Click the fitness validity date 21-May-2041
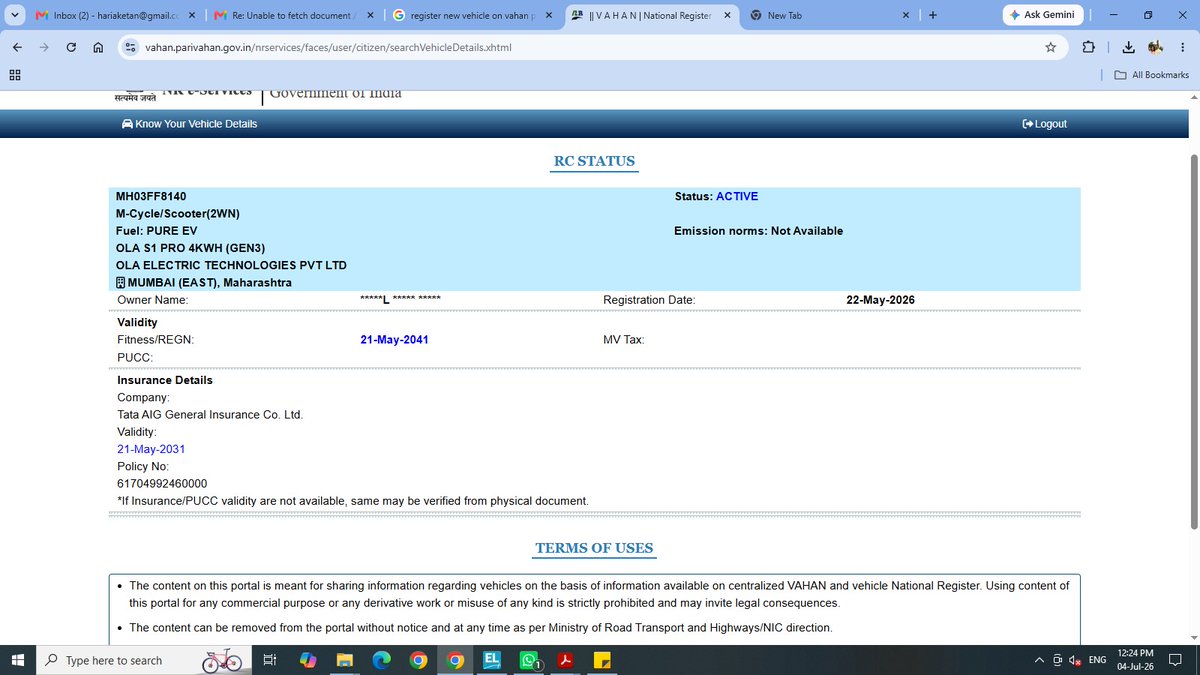The width and height of the screenshot is (1200, 675). (394, 340)
